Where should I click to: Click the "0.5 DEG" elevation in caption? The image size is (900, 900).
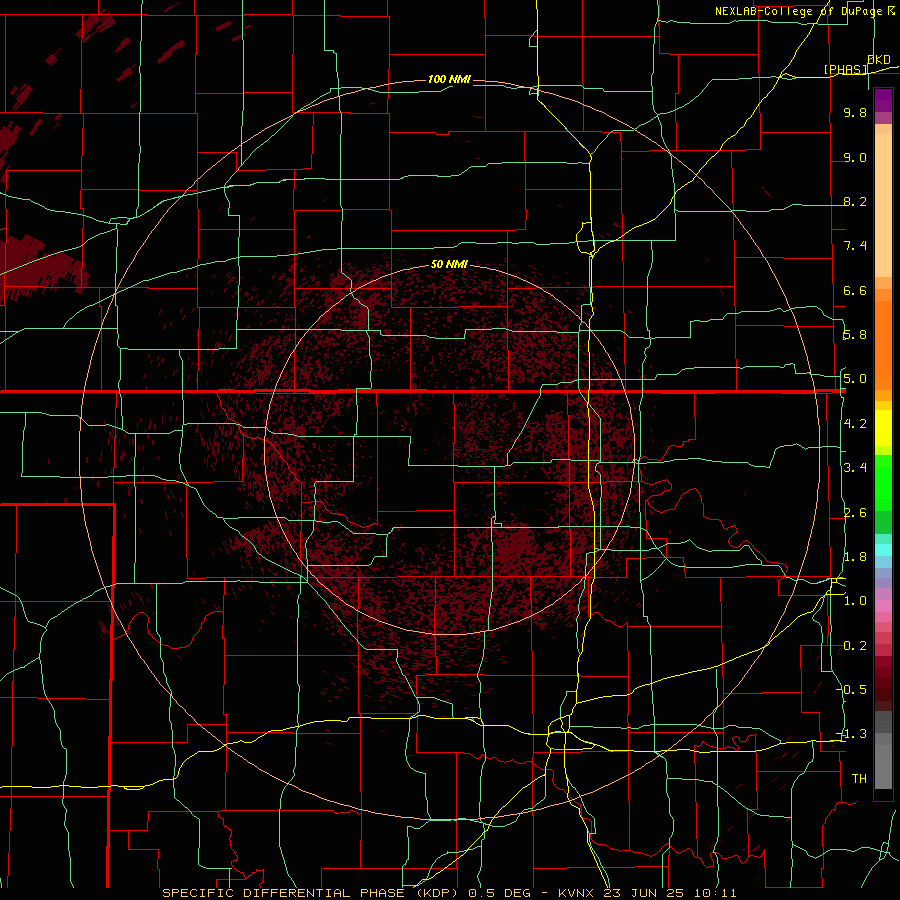pyautogui.click(x=499, y=893)
